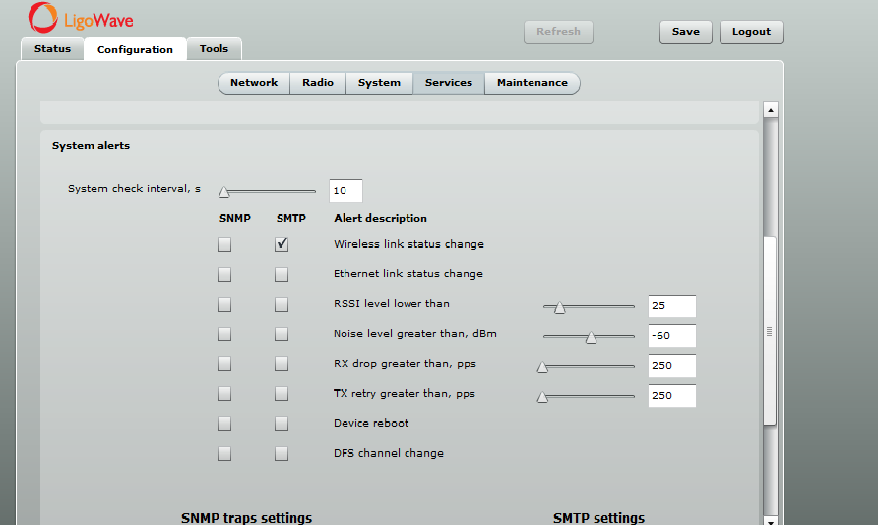The height and width of the screenshot is (525, 878).
Task: Click the System check interval value field
Action: click(345, 191)
